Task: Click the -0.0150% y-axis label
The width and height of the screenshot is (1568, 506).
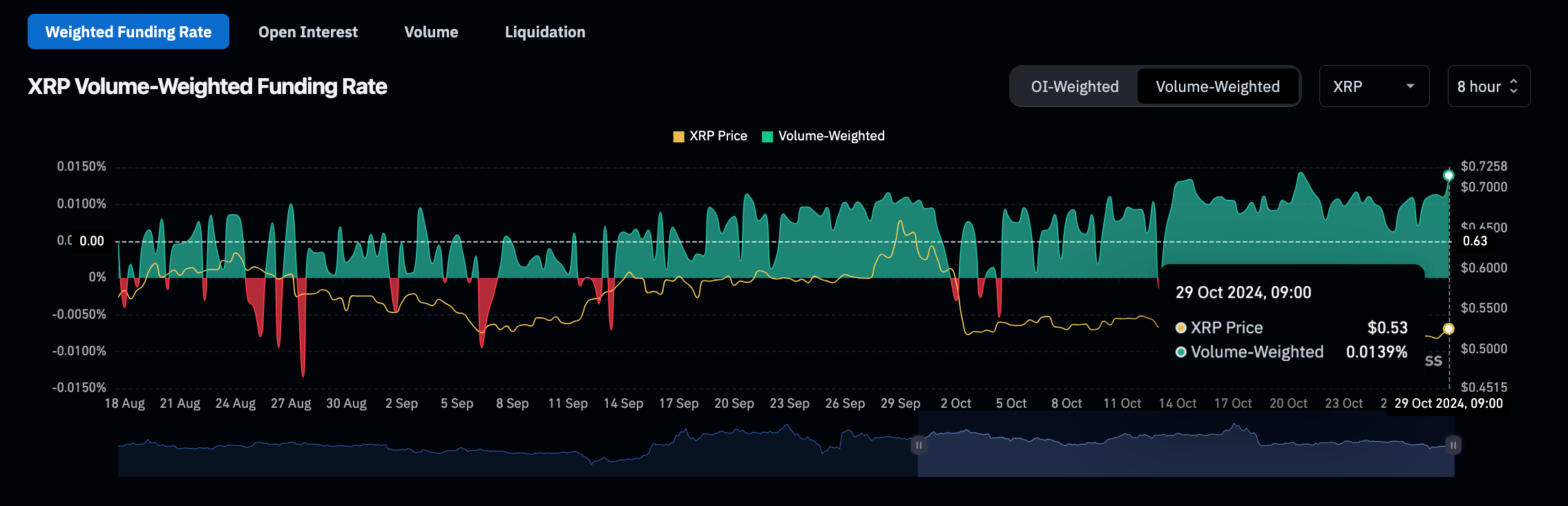Action: click(79, 388)
